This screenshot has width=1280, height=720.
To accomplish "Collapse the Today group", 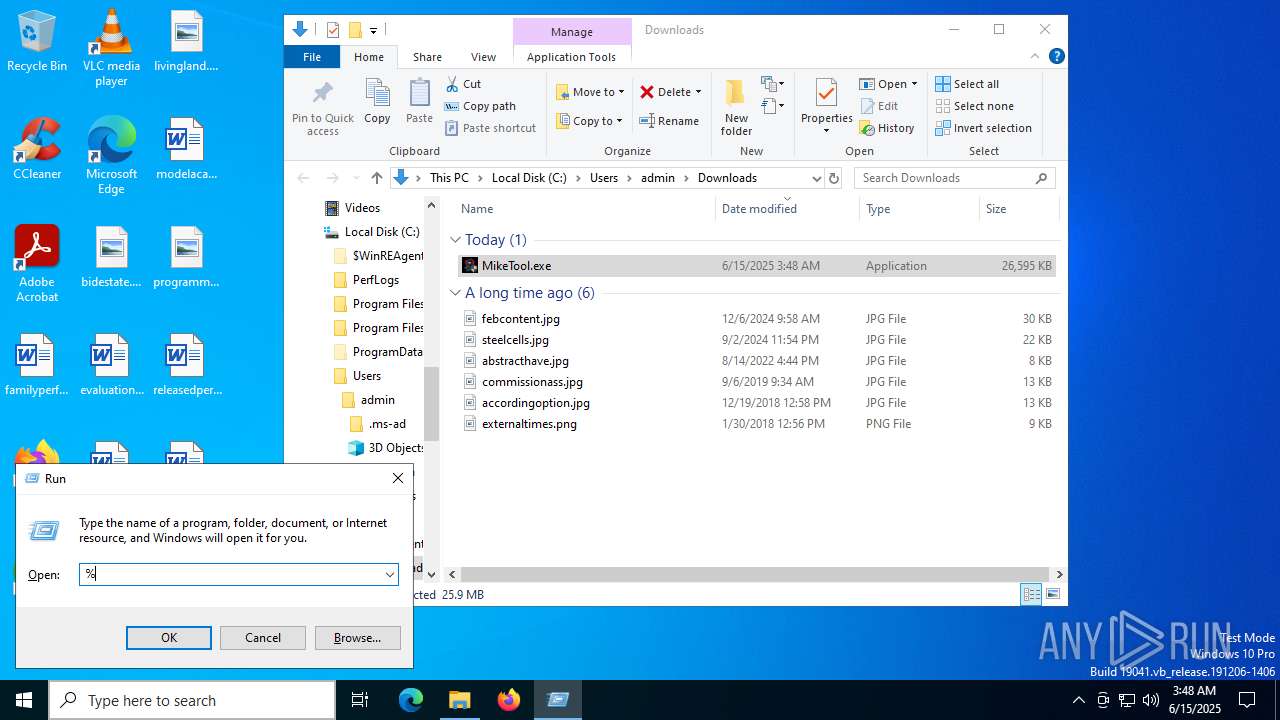I will tap(455, 240).
